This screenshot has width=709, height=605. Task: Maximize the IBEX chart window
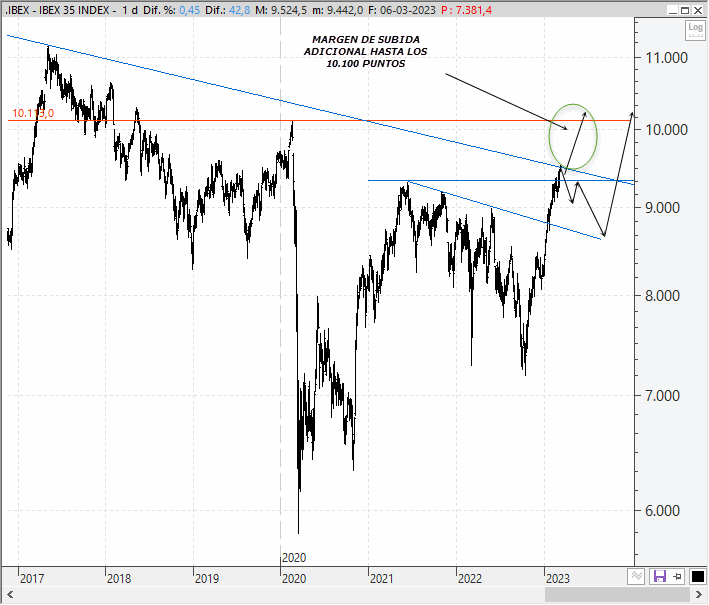[x=685, y=10]
